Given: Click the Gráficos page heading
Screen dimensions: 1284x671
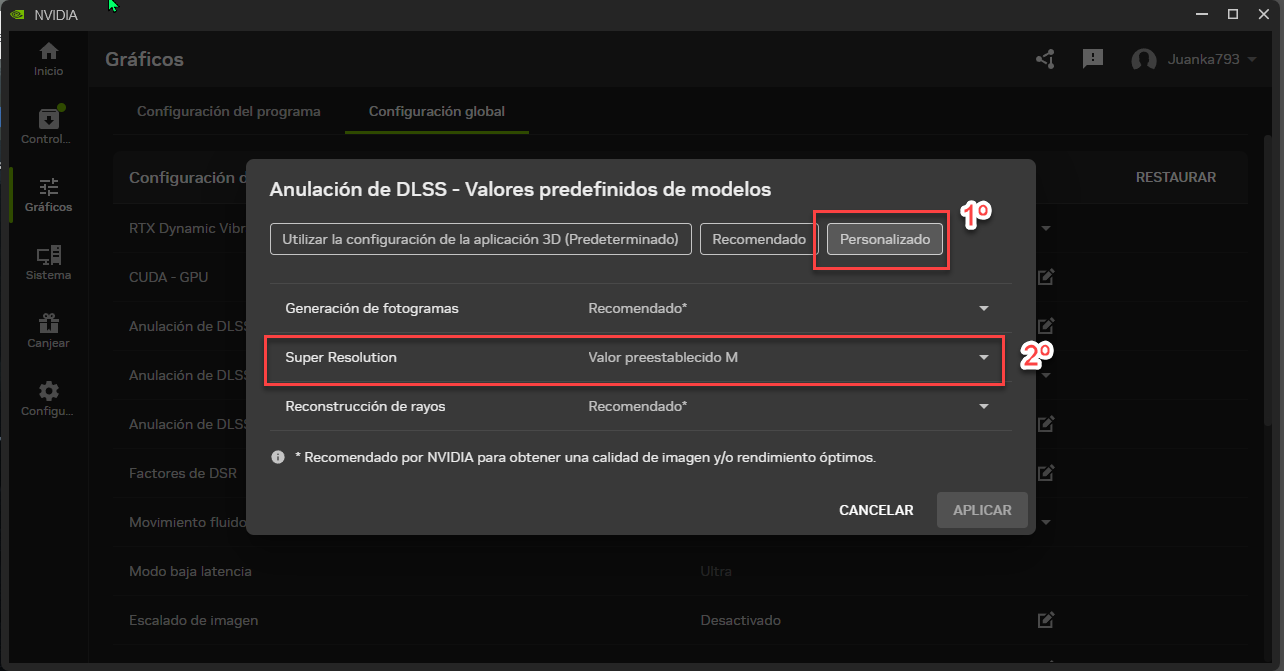Looking at the screenshot, I should pos(145,59).
